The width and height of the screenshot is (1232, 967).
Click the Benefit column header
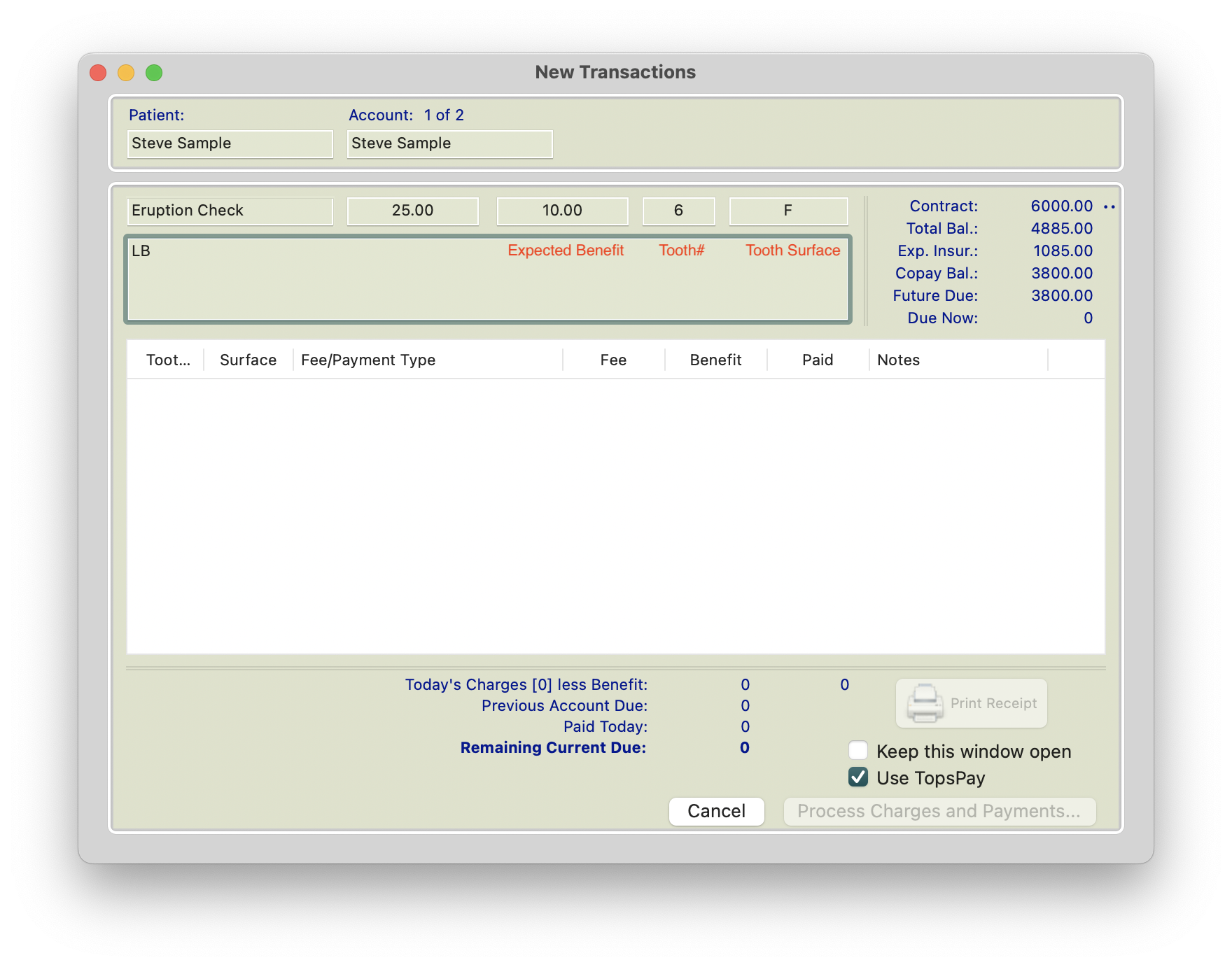[715, 360]
